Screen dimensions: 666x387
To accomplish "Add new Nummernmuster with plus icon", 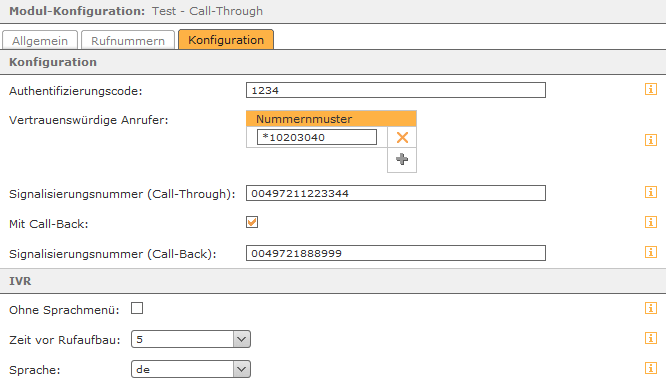I will pyautogui.click(x=402, y=159).
